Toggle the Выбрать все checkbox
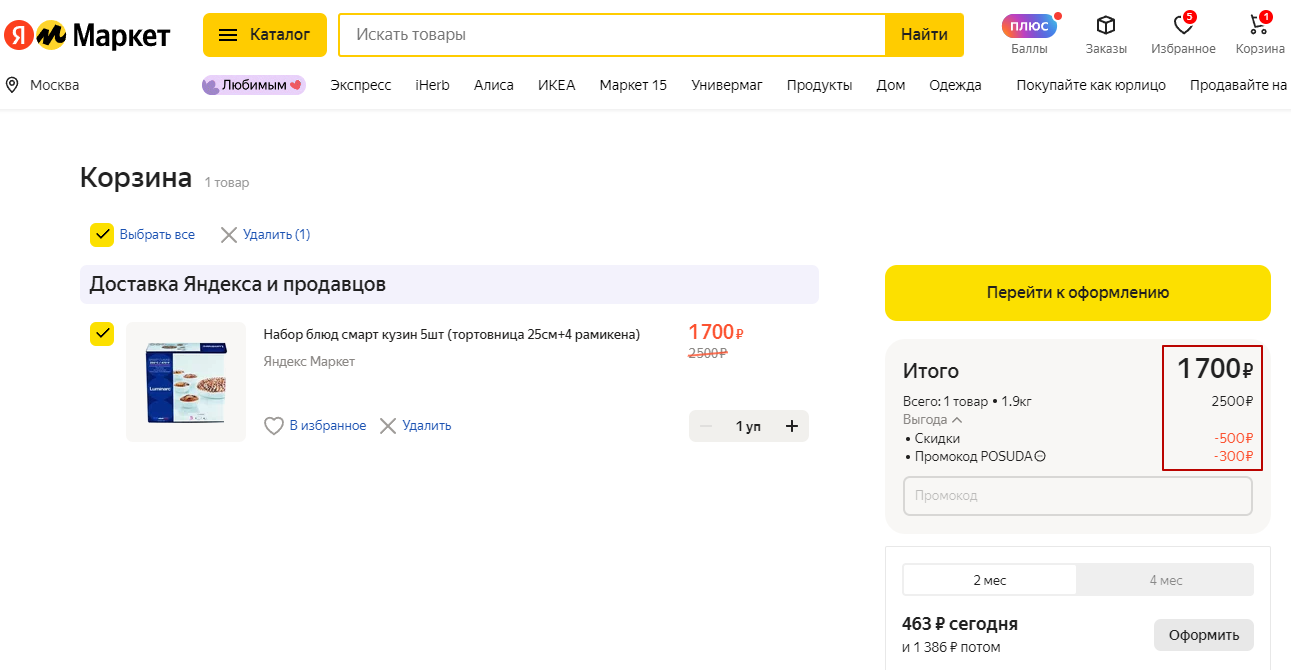 102,235
